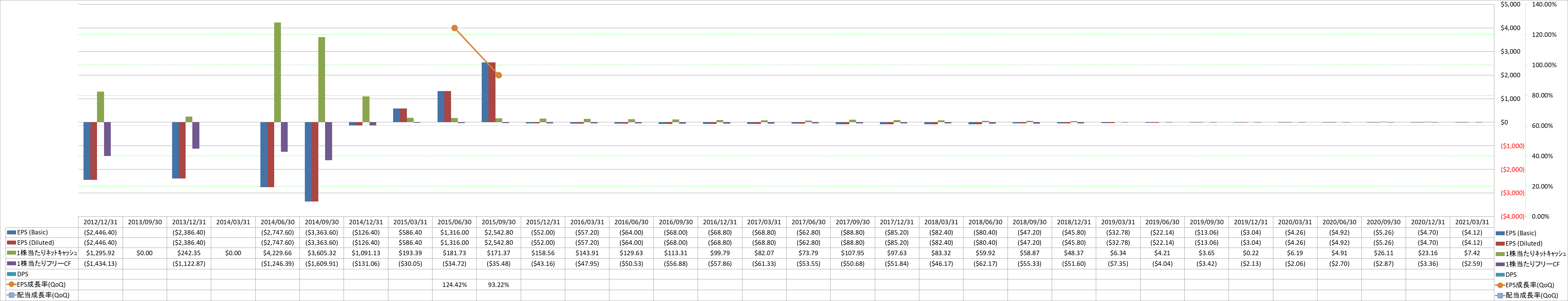The image size is (1568, 301).
Task: Click EPS (Basic) $2,542.80 cell for 2015/09/30
Action: point(499,232)
